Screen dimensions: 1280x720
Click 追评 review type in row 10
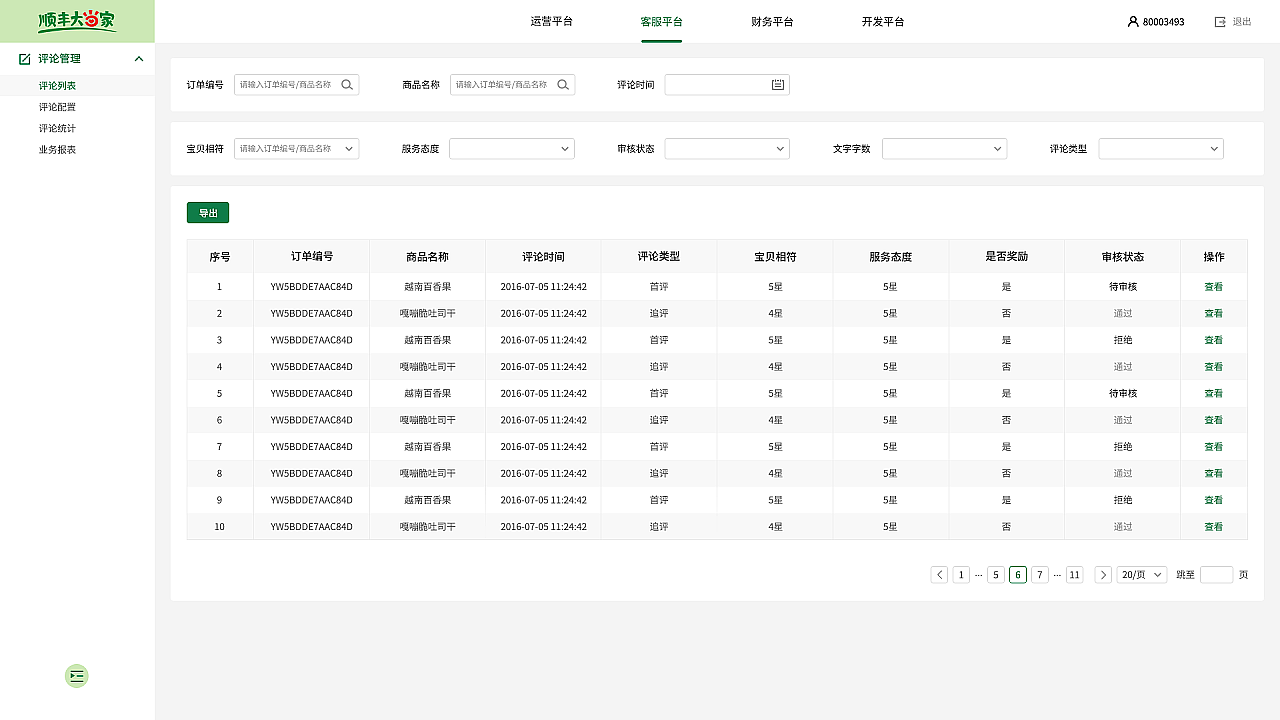[x=659, y=527]
